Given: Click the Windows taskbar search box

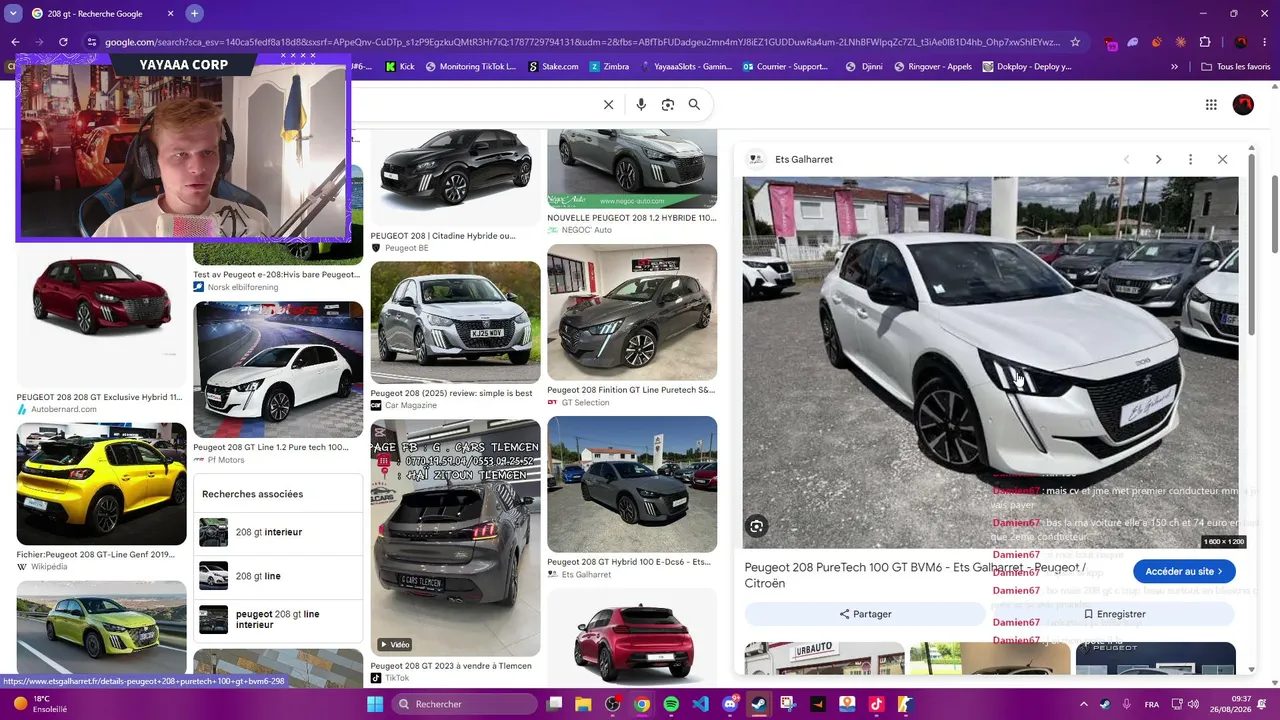Looking at the screenshot, I should [x=465, y=704].
